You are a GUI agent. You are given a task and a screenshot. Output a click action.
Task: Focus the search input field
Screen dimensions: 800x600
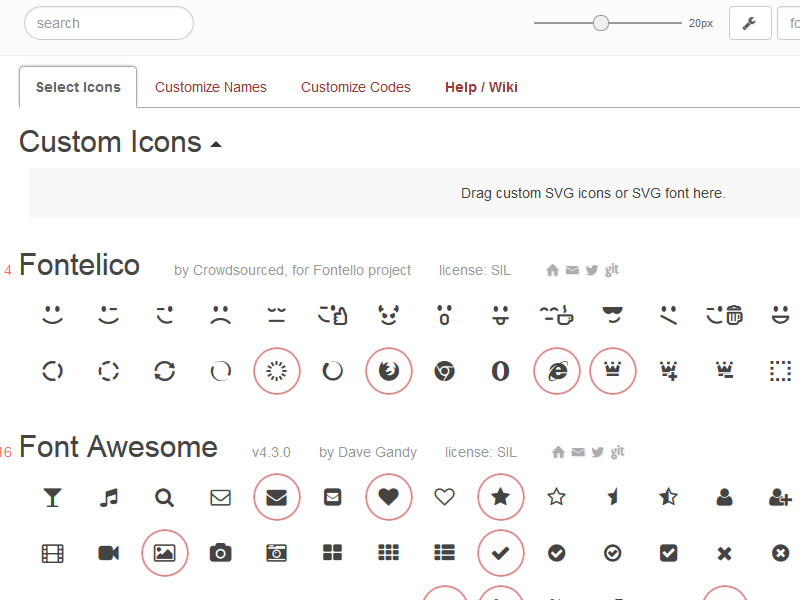coord(109,23)
